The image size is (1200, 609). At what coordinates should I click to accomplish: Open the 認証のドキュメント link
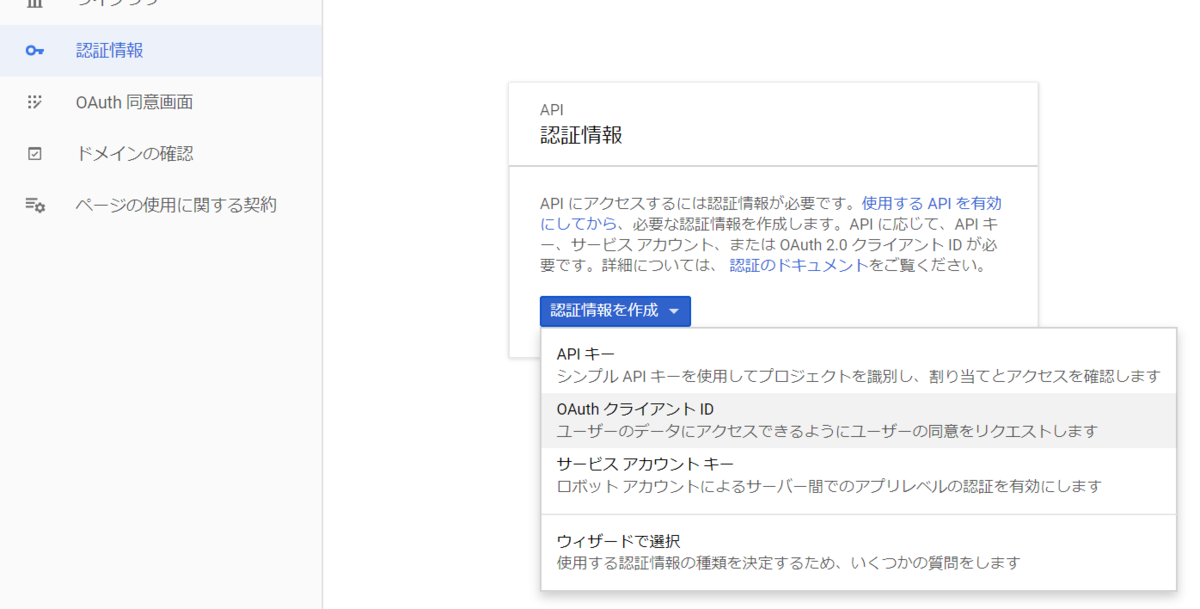(798, 266)
